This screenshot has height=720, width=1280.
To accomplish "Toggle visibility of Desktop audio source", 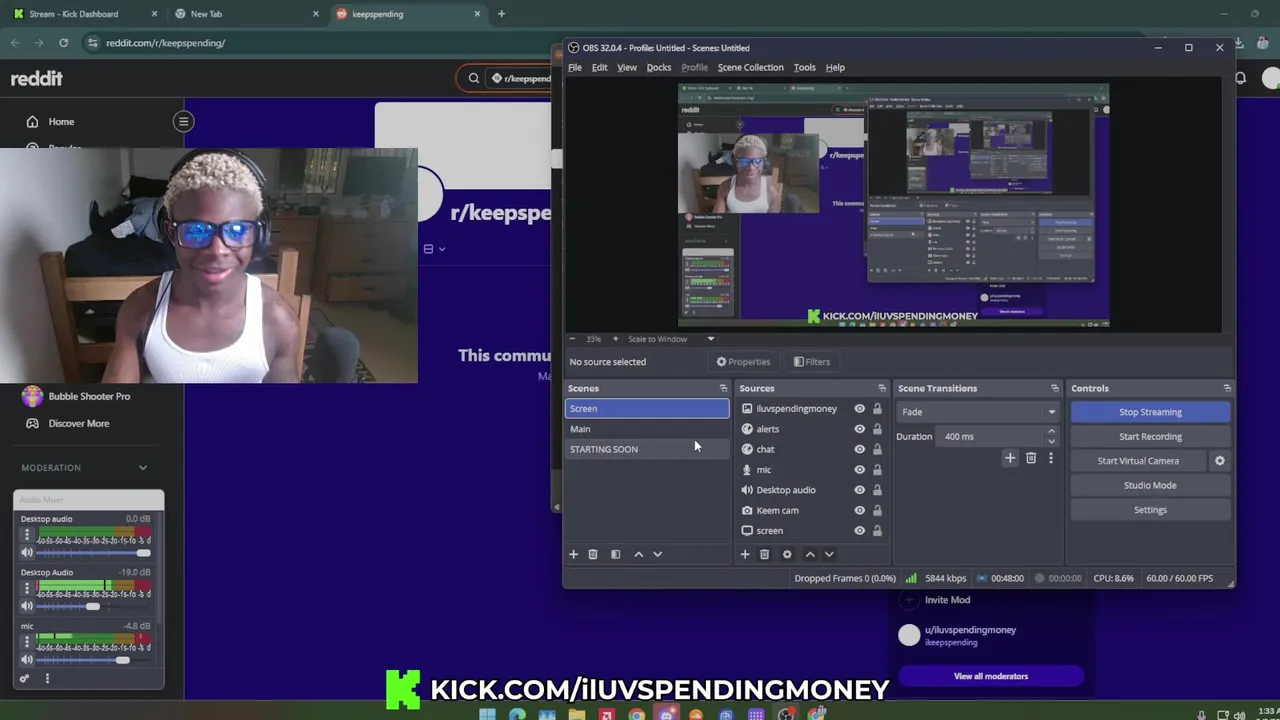I will pyautogui.click(x=859, y=490).
